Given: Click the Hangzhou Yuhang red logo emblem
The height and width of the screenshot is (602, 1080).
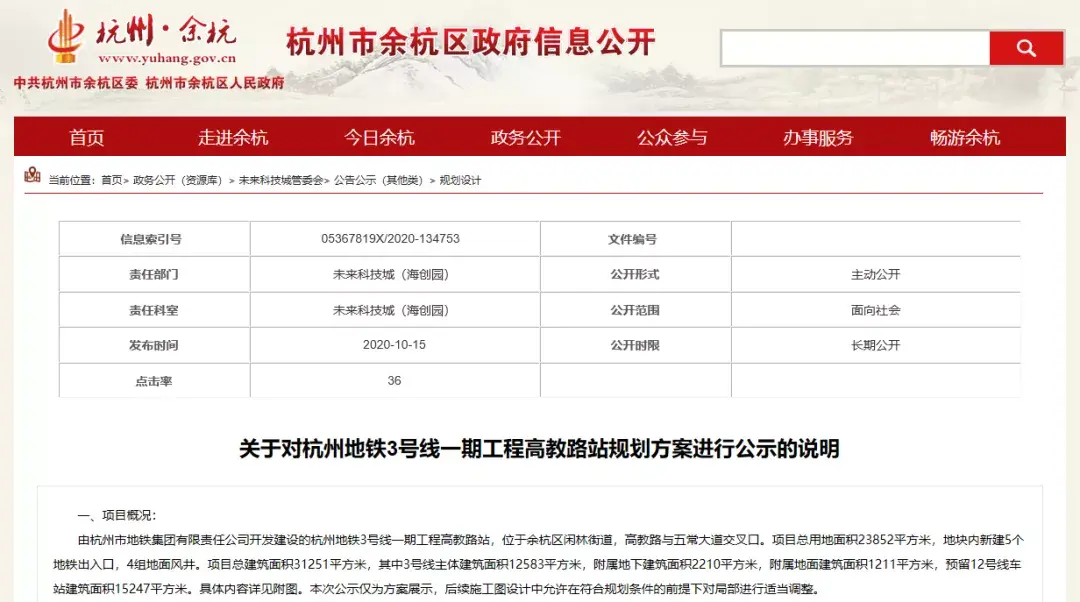Looking at the screenshot, I should pyautogui.click(x=66, y=34).
